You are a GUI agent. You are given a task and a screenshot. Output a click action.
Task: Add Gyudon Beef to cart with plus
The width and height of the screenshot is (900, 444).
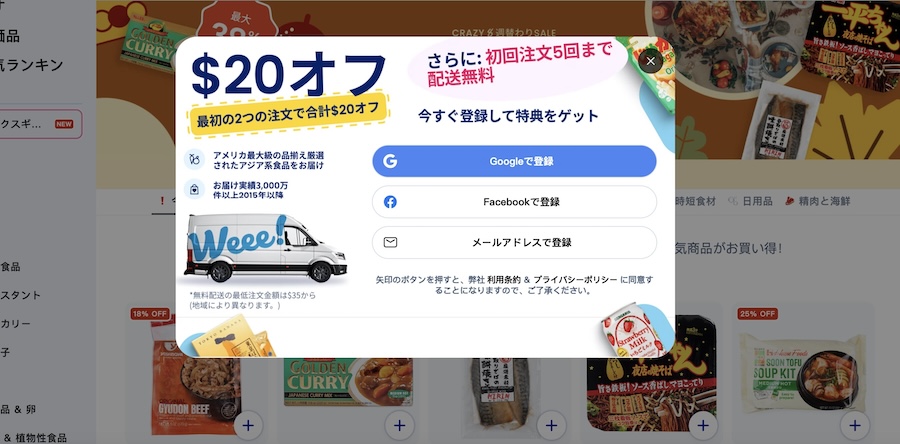point(248,426)
